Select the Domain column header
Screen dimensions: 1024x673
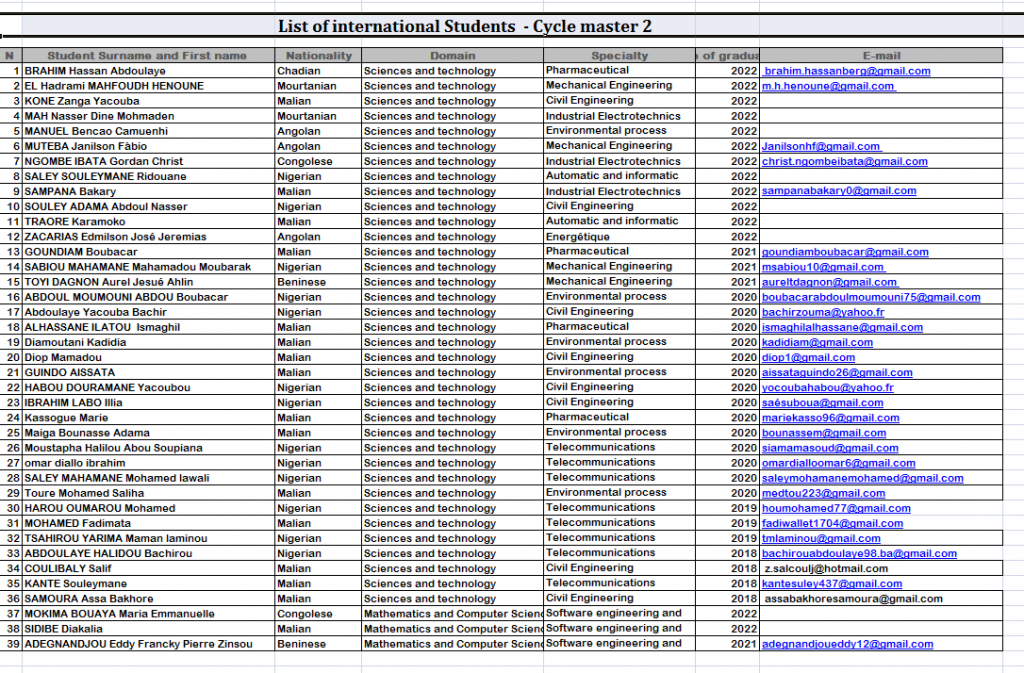tap(453, 55)
